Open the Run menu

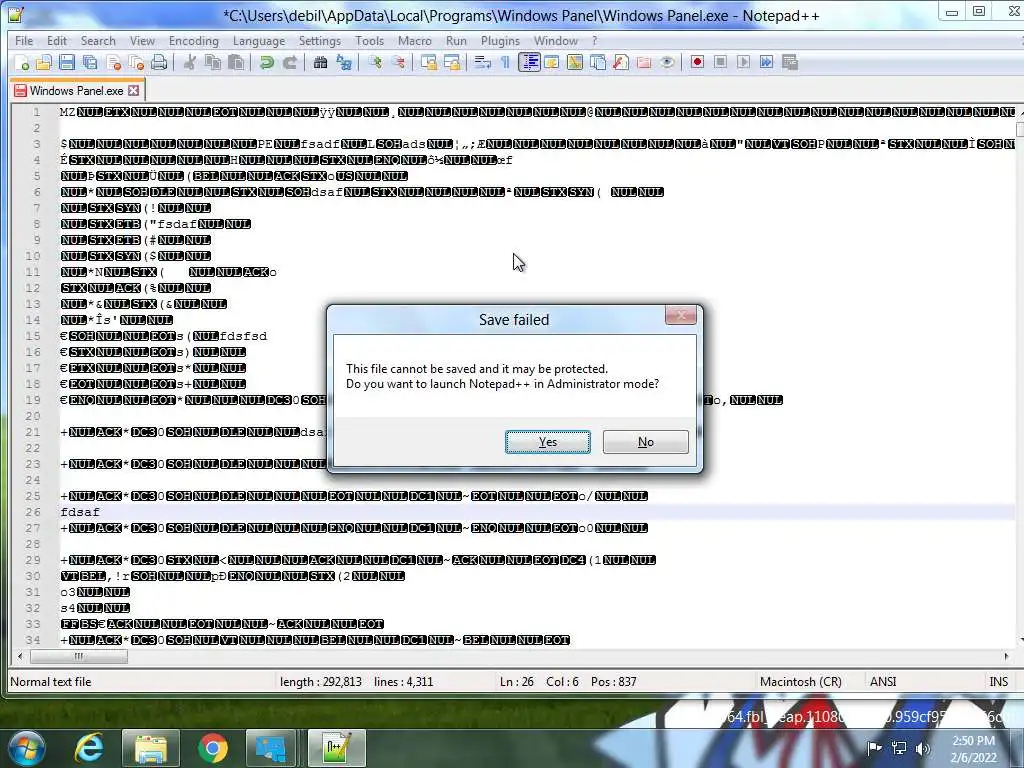tap(456, 40)
